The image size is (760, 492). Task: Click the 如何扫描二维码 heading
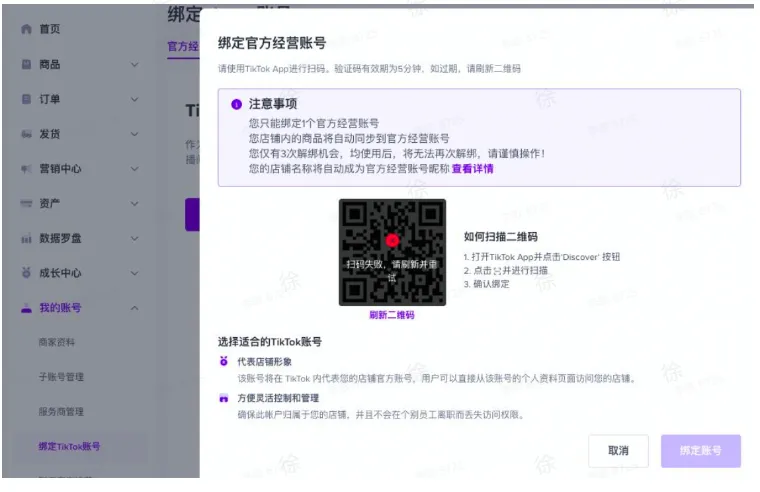pos(501,237)
